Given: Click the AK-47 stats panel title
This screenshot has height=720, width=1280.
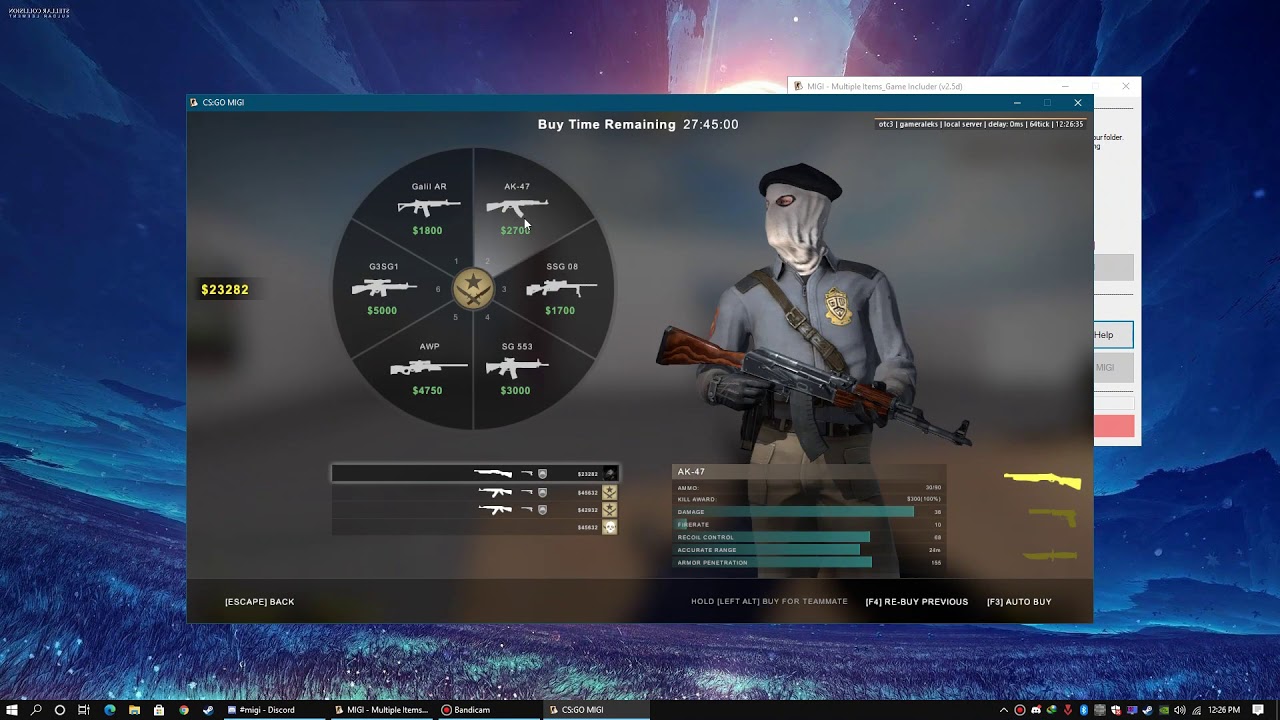Looking at the screenshot, I should 691,472.
